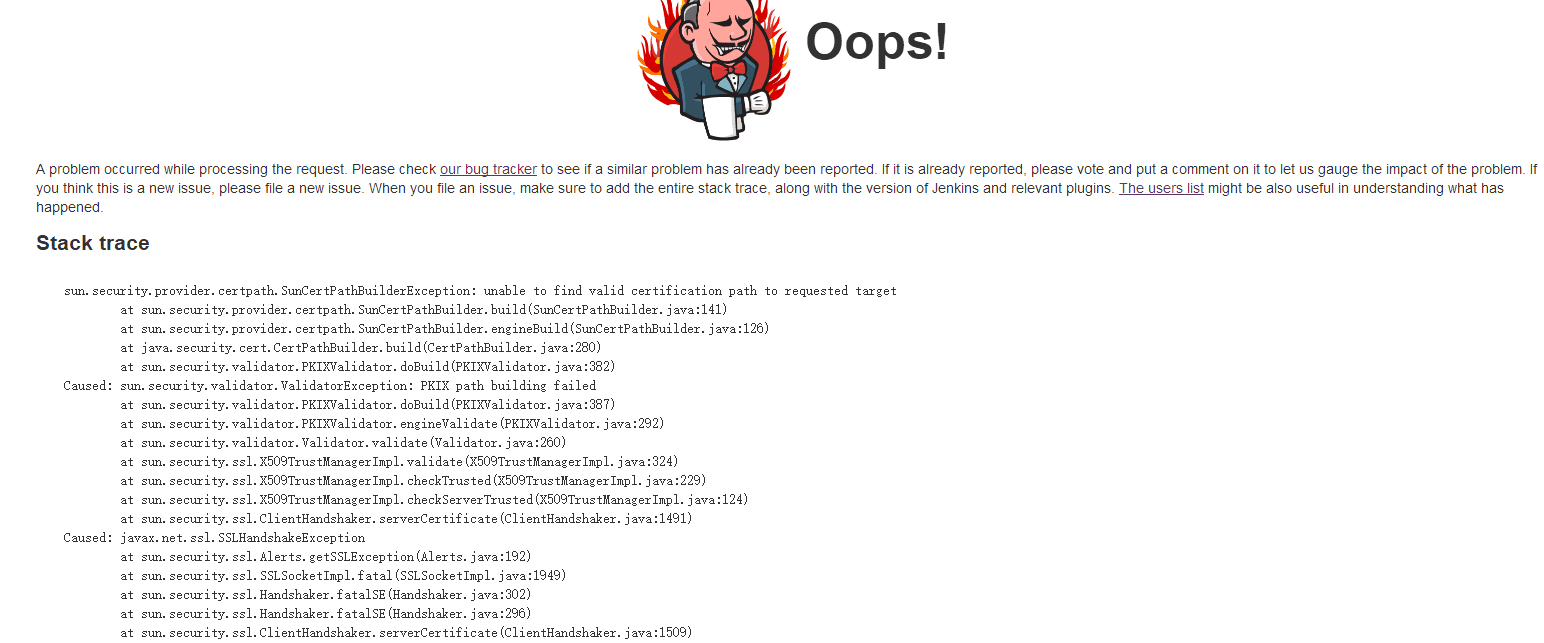Click the 'Validator.java:260' validate line
This screenshot has height=643, width=1544.
[343, 443]
